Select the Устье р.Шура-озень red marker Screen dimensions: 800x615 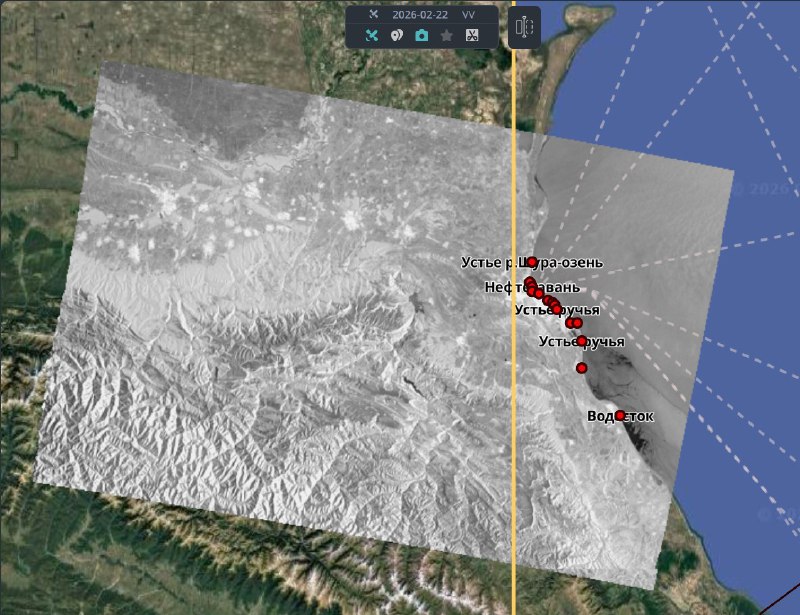coord(532,262)
